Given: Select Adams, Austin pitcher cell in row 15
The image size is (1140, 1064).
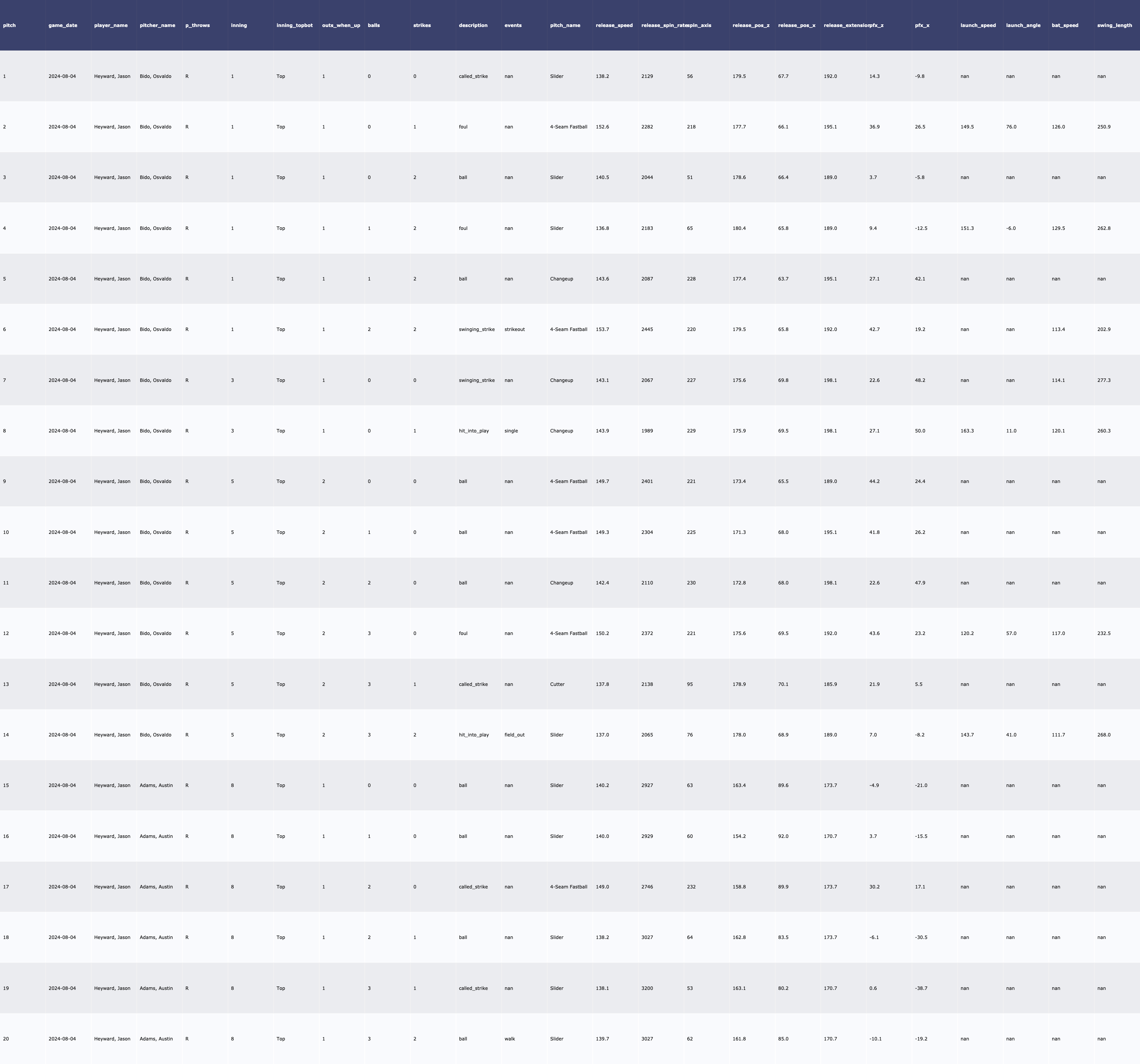Looking at the screenshot, I should [x=156, y=785].
